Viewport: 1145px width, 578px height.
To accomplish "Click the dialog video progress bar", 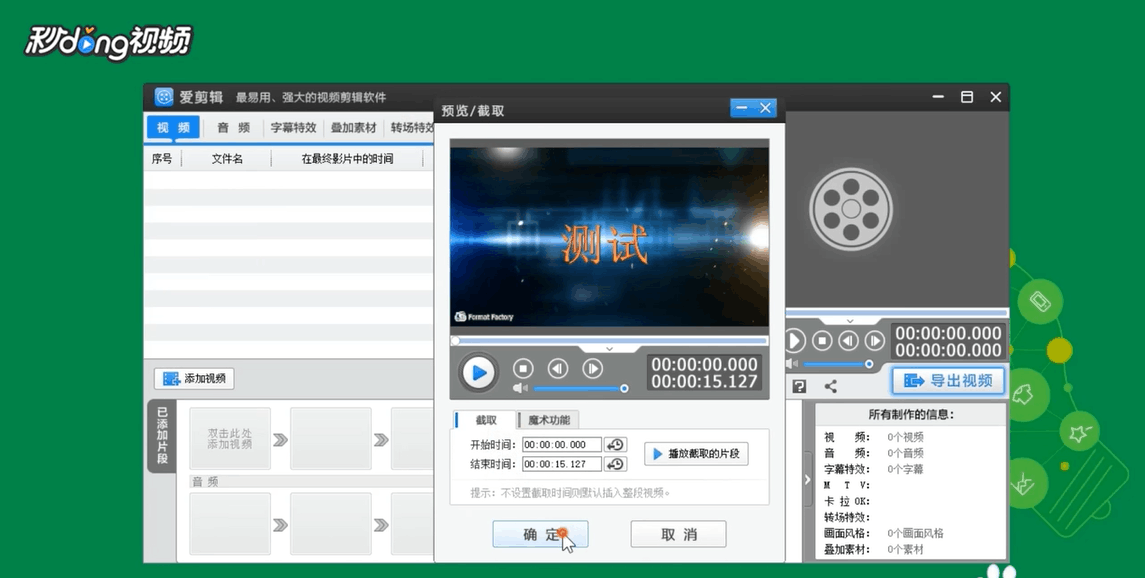I will [609, 341].
